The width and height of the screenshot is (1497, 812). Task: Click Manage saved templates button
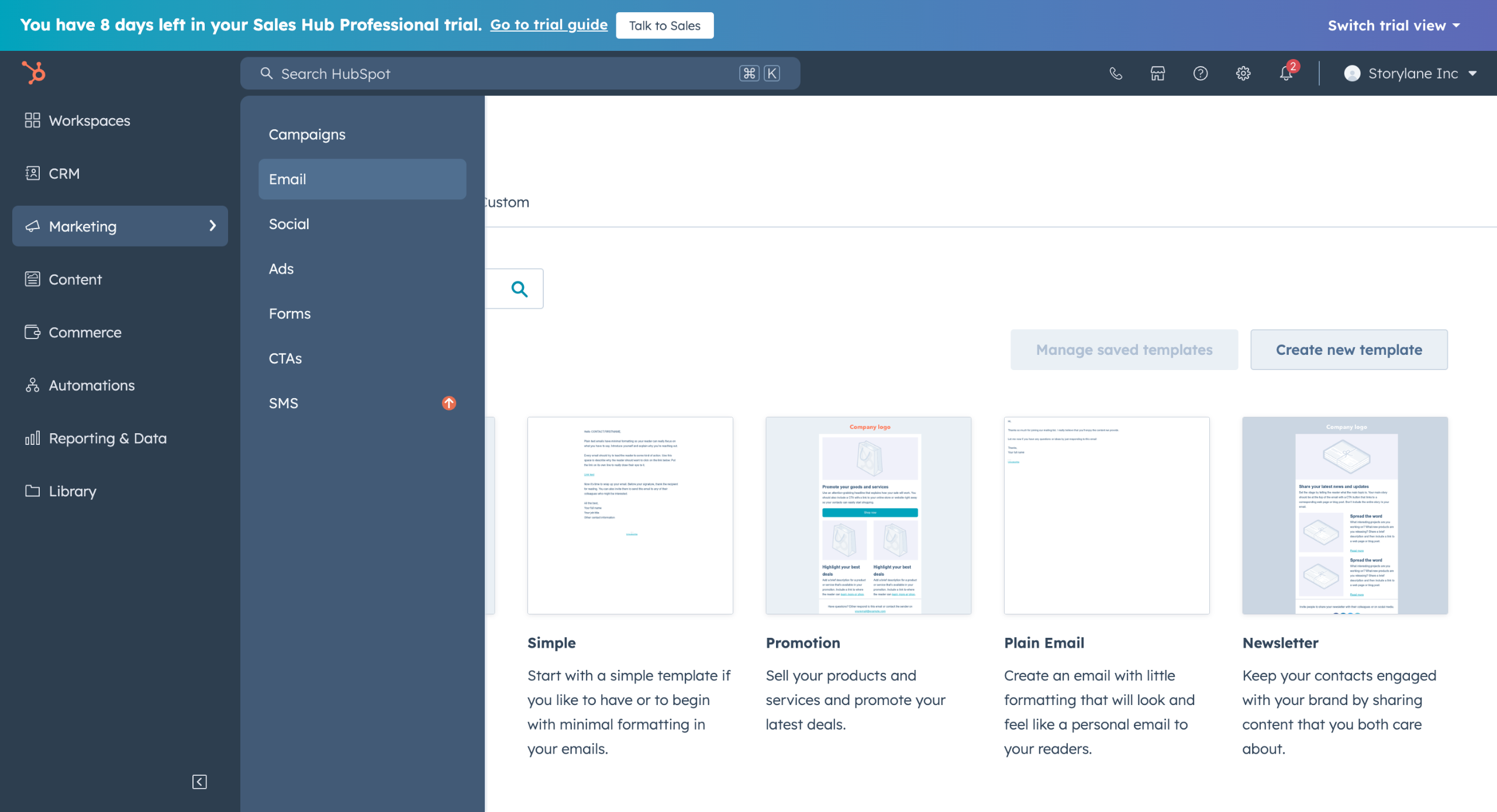[1124, 350]
